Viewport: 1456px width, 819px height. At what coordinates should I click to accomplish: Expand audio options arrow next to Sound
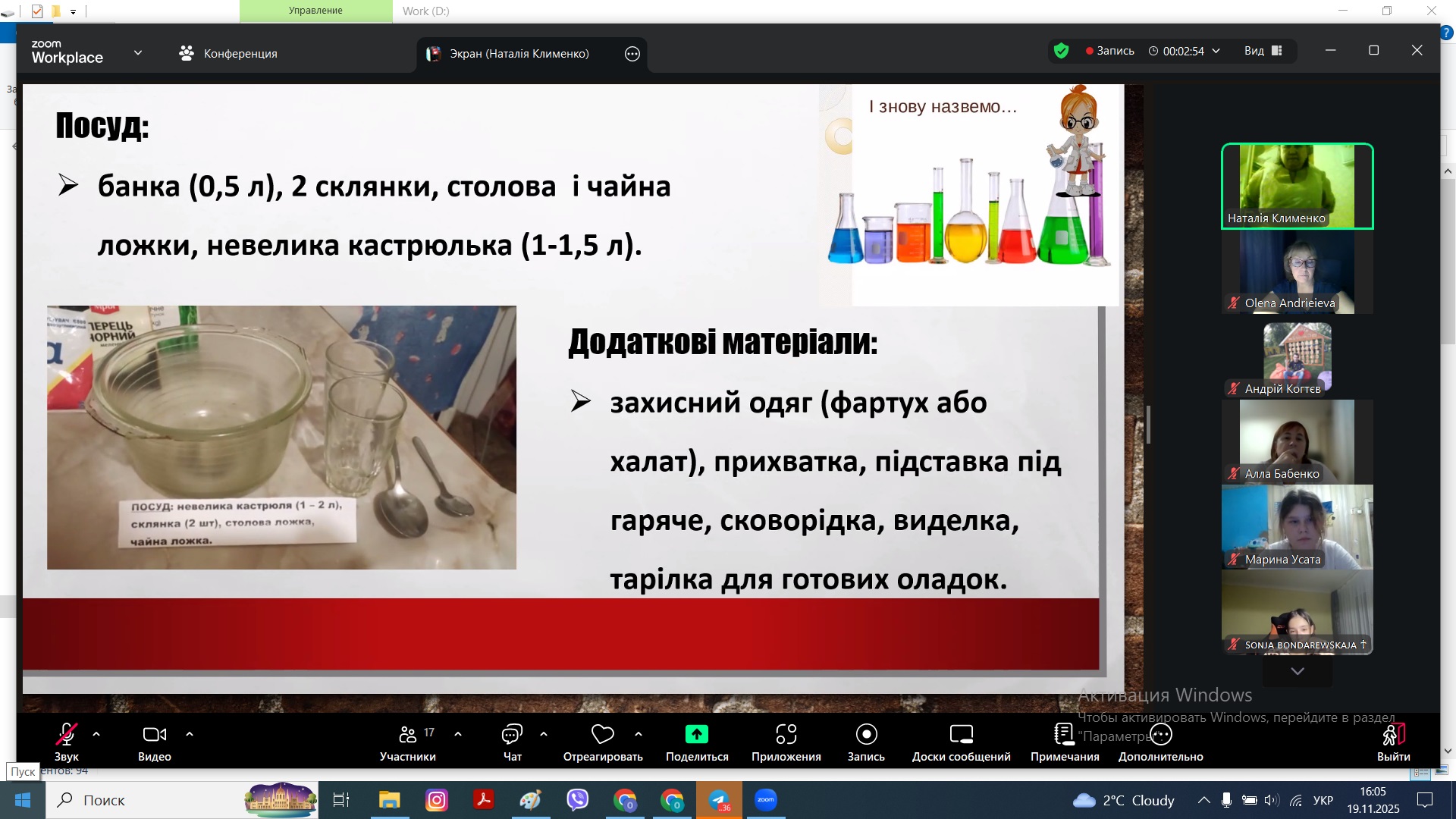click(x=96, y=734)
